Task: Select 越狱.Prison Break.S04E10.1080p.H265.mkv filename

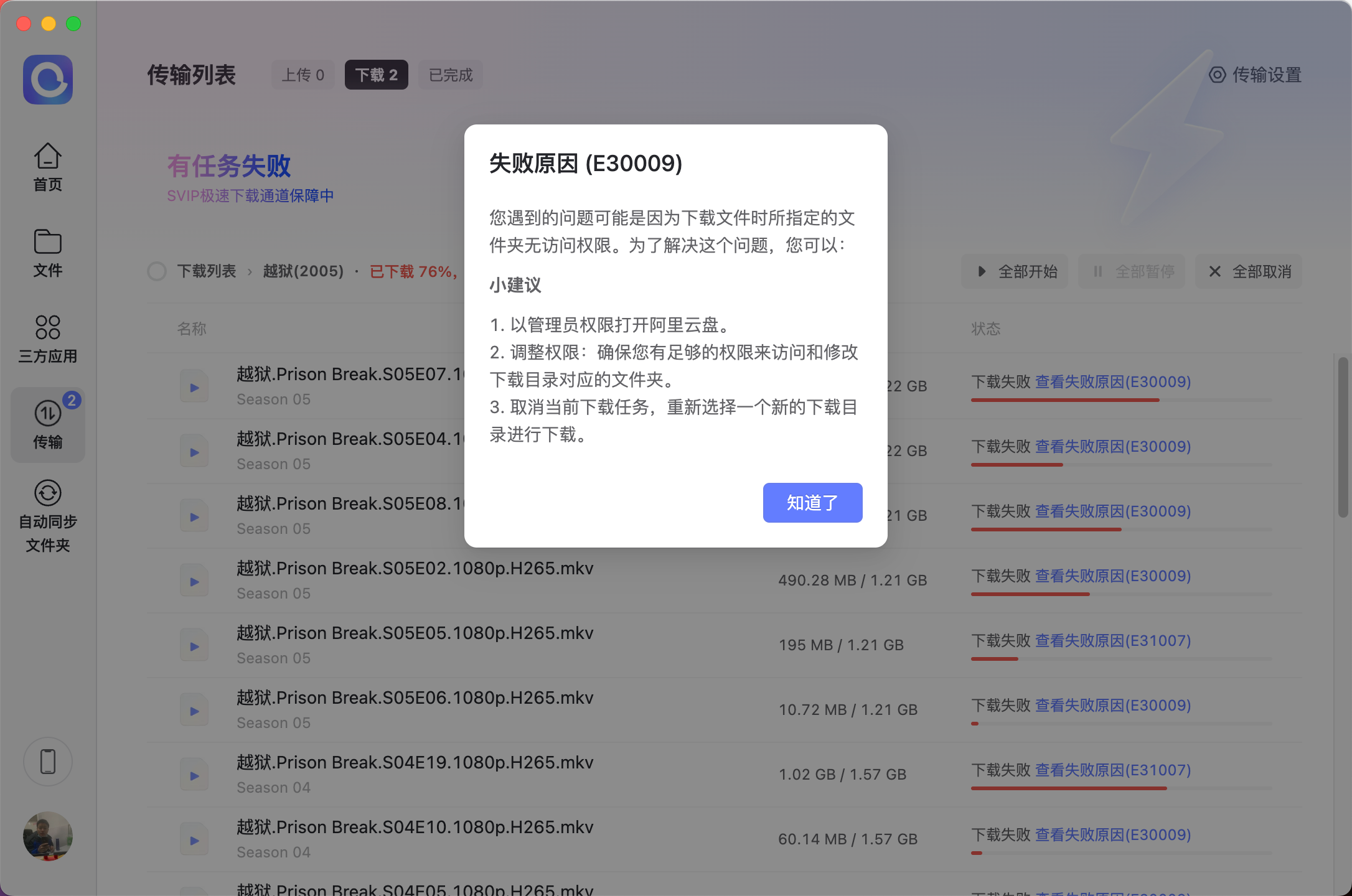Action: [415, 827]
